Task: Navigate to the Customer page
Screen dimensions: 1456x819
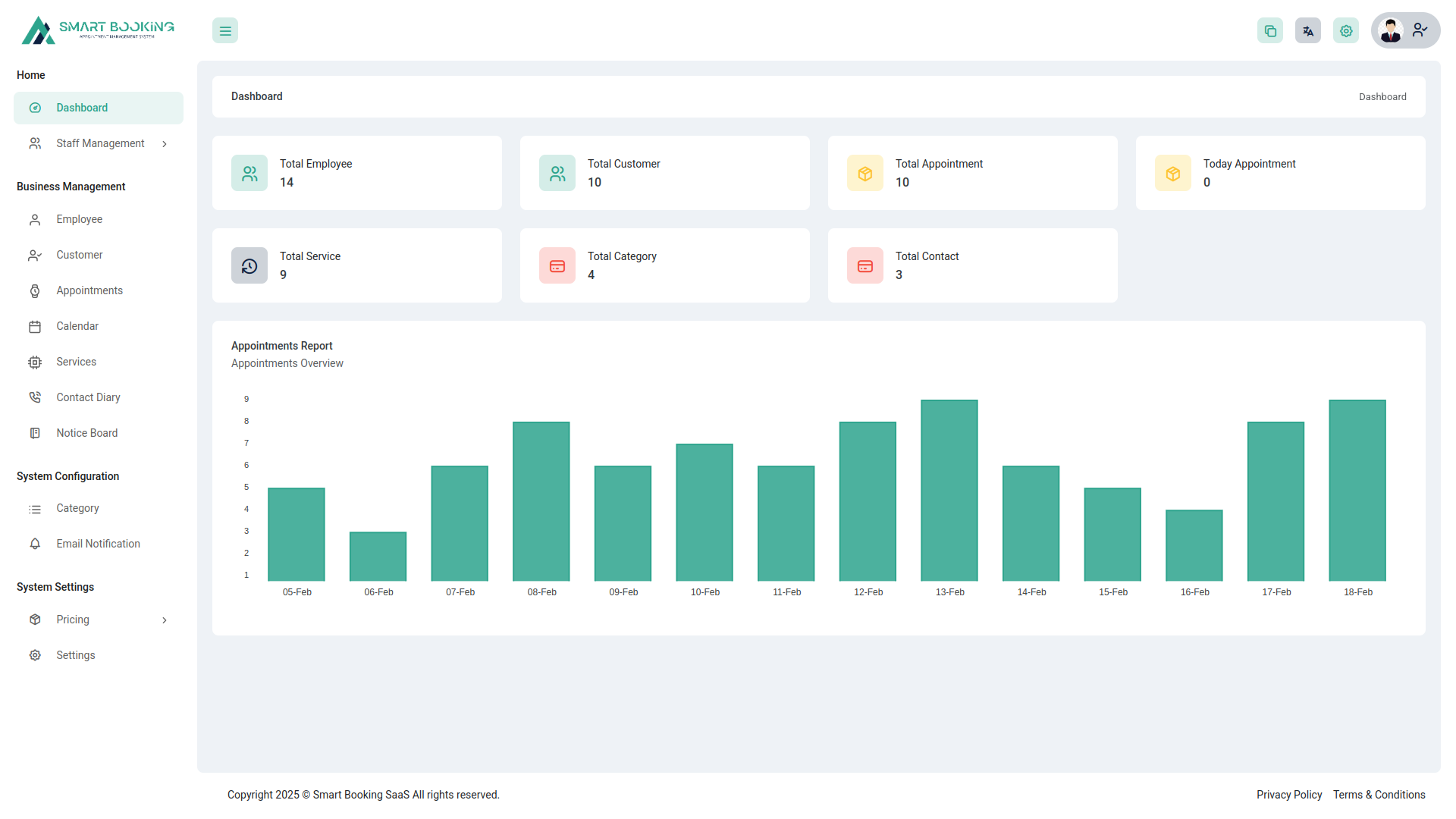Action: coord(79,255)
